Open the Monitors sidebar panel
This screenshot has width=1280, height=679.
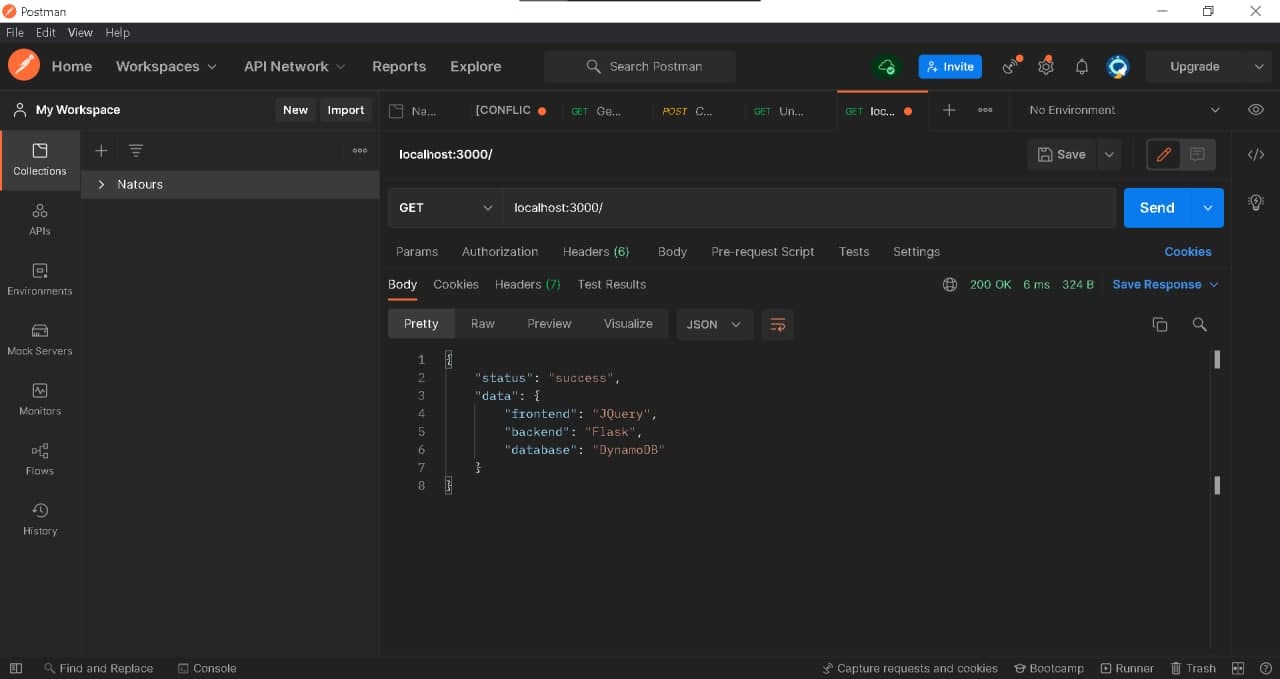pos(40,400)
